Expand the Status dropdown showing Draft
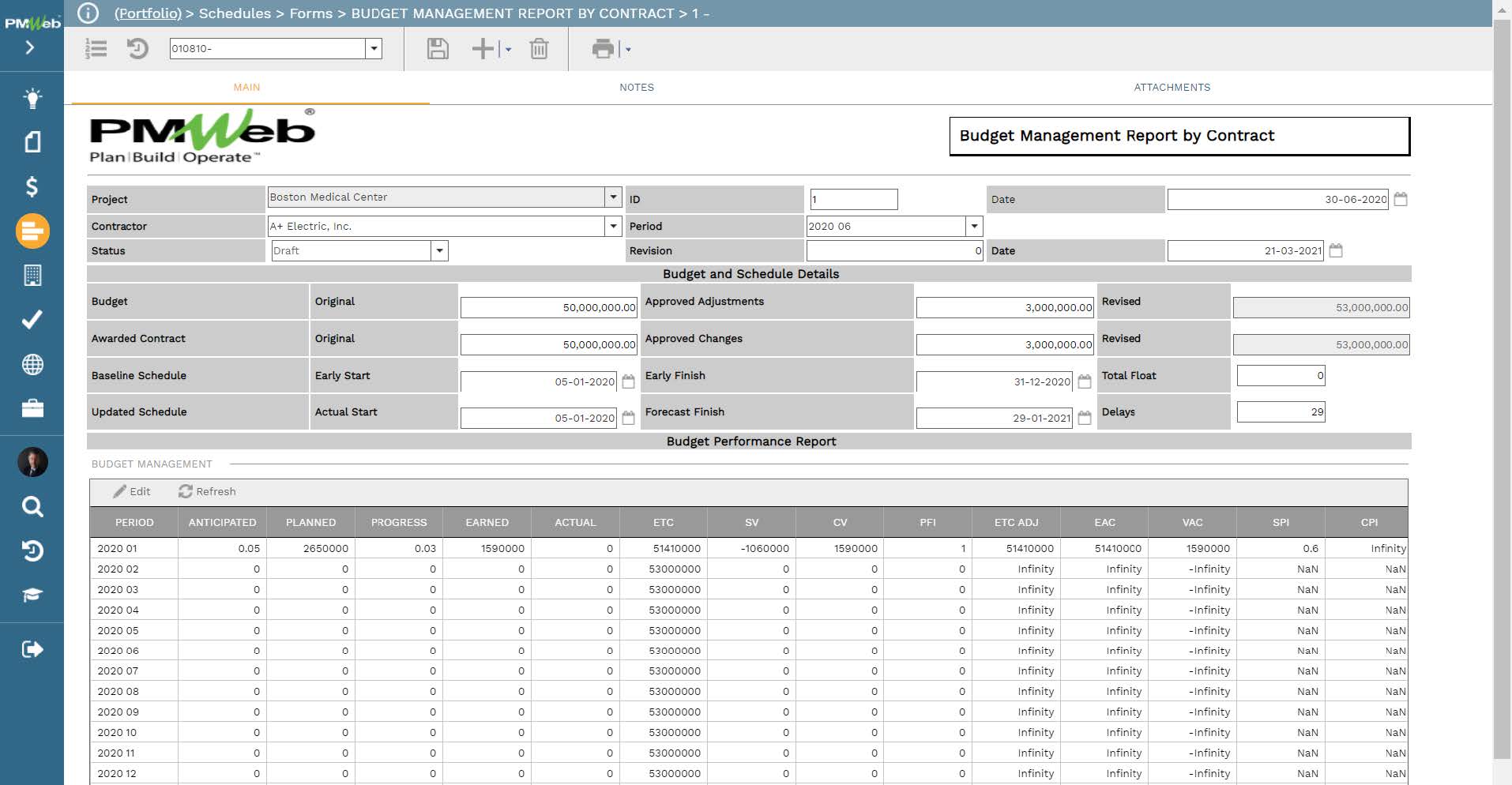1512x785 pixels. [x=441, y=250]
